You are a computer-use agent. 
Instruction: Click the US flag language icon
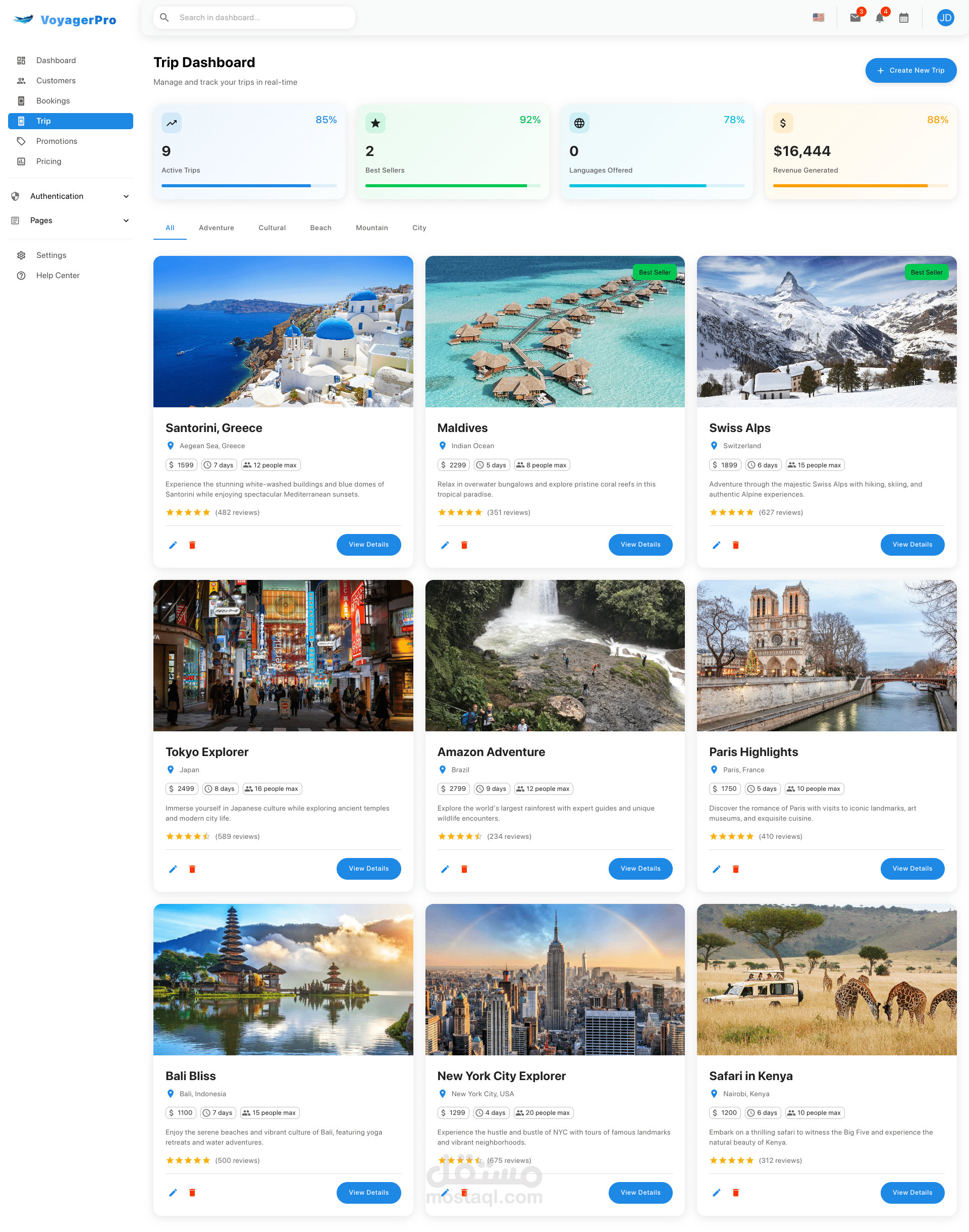(818, 18)
